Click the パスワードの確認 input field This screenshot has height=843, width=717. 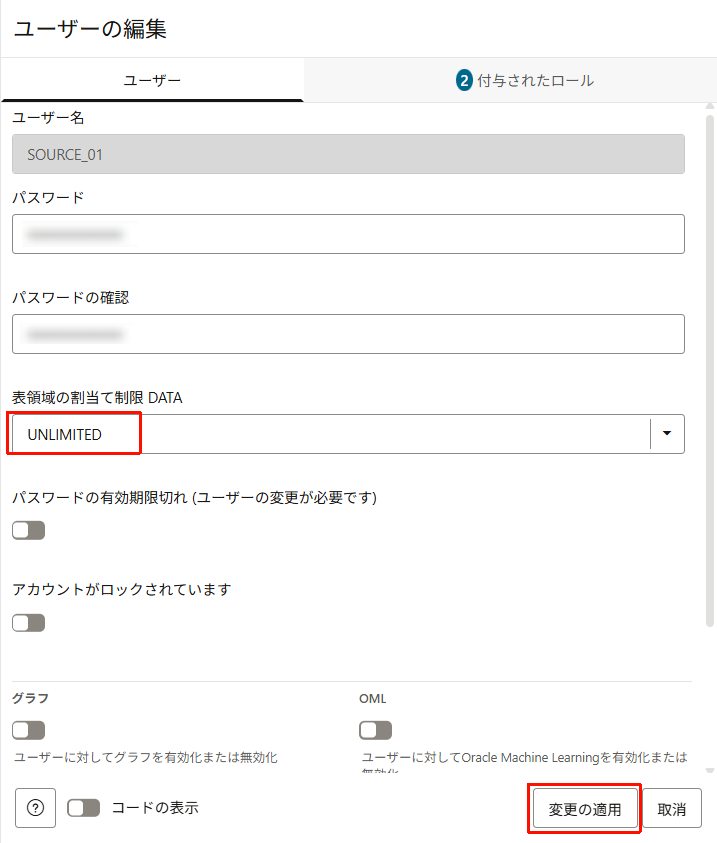(348, 334)
